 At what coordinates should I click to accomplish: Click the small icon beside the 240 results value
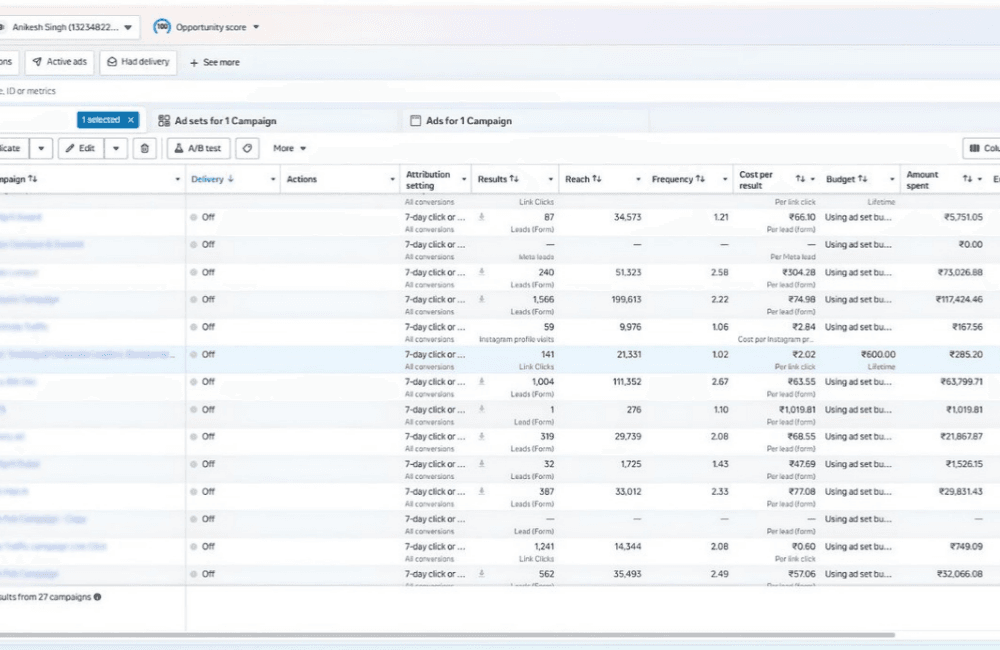tap(482, 272)
